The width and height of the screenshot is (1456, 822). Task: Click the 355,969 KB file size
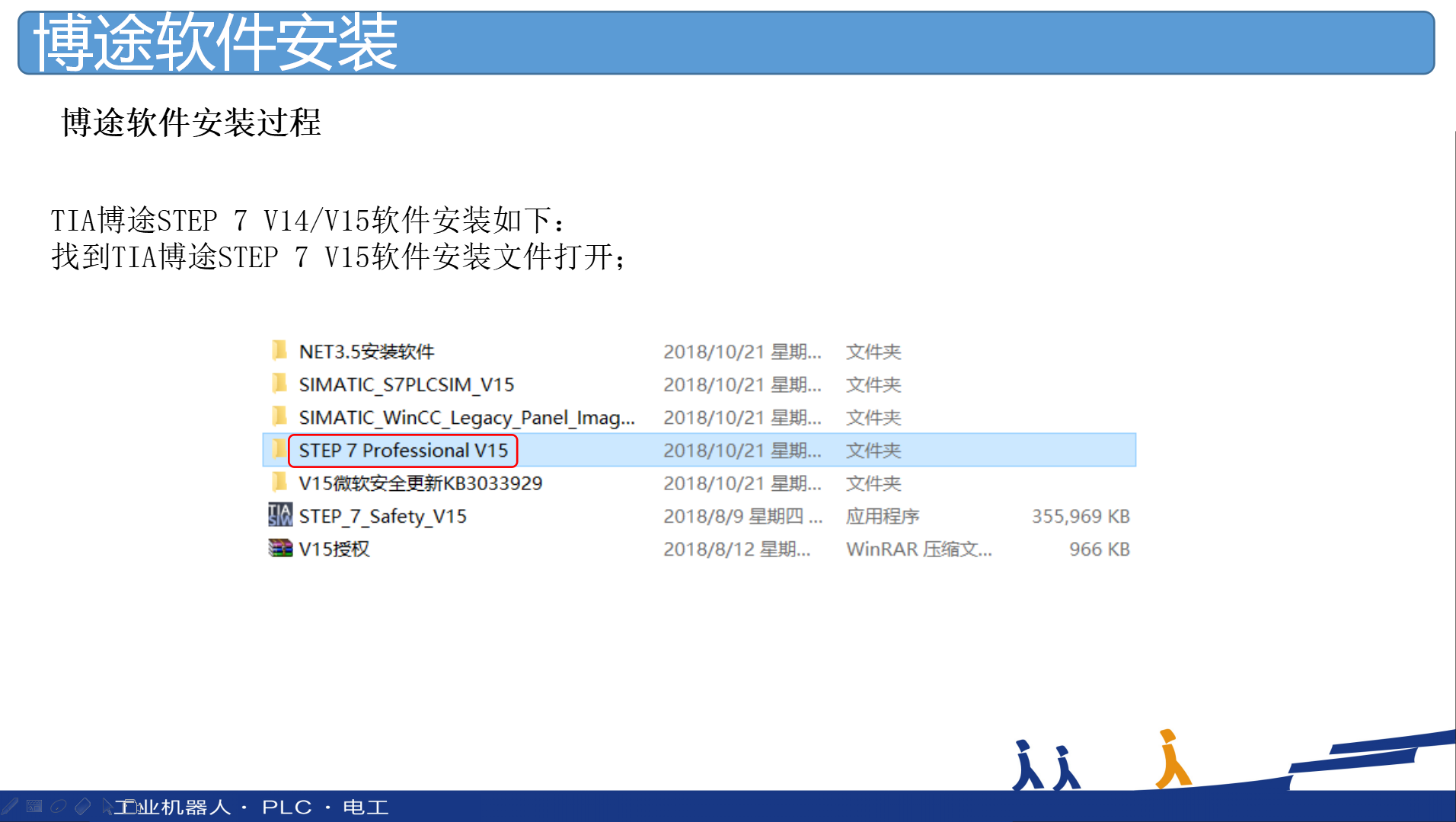point(1080,516)
